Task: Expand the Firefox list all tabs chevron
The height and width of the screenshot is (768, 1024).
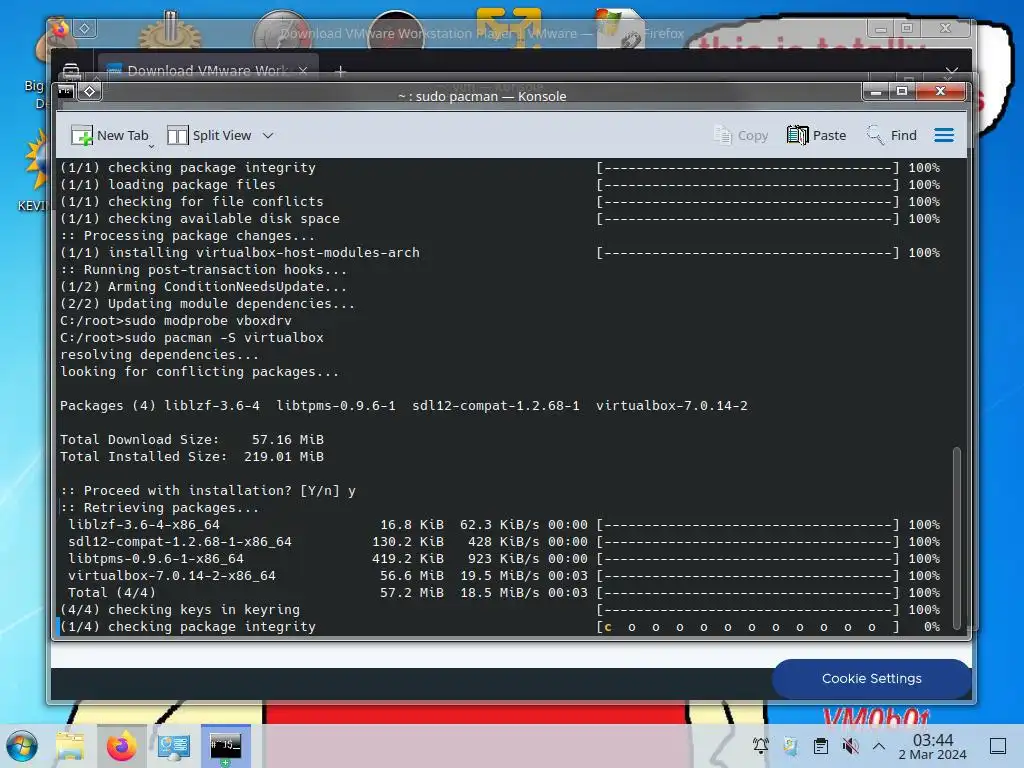Action: click(952, 71)
